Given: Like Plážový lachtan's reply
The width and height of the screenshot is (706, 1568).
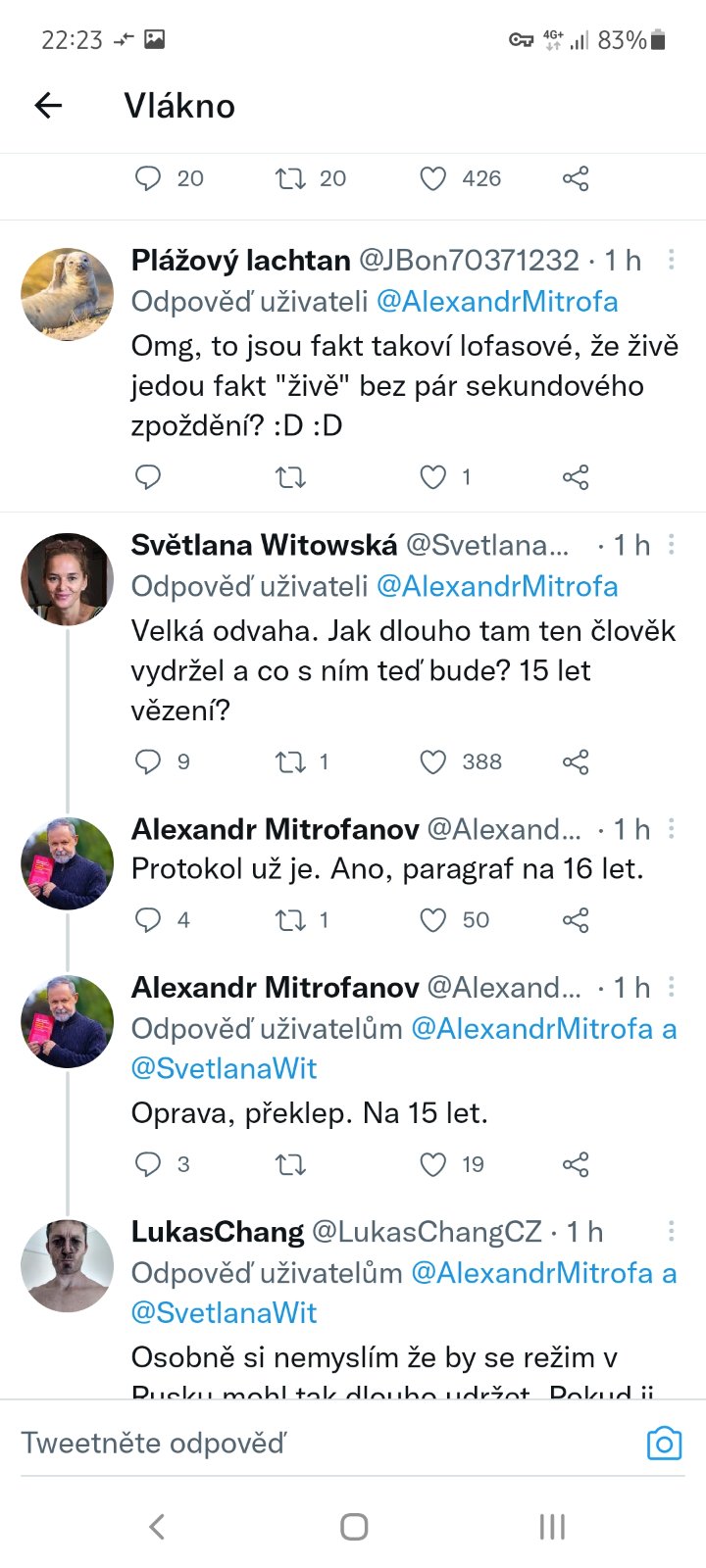Looking at the screenshot, I should click(432, 477).
